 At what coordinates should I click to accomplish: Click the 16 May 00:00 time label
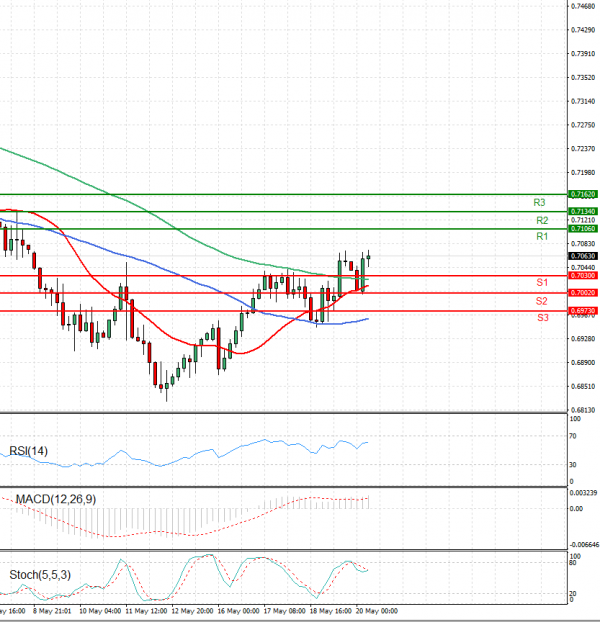click(x=238, y=611)
